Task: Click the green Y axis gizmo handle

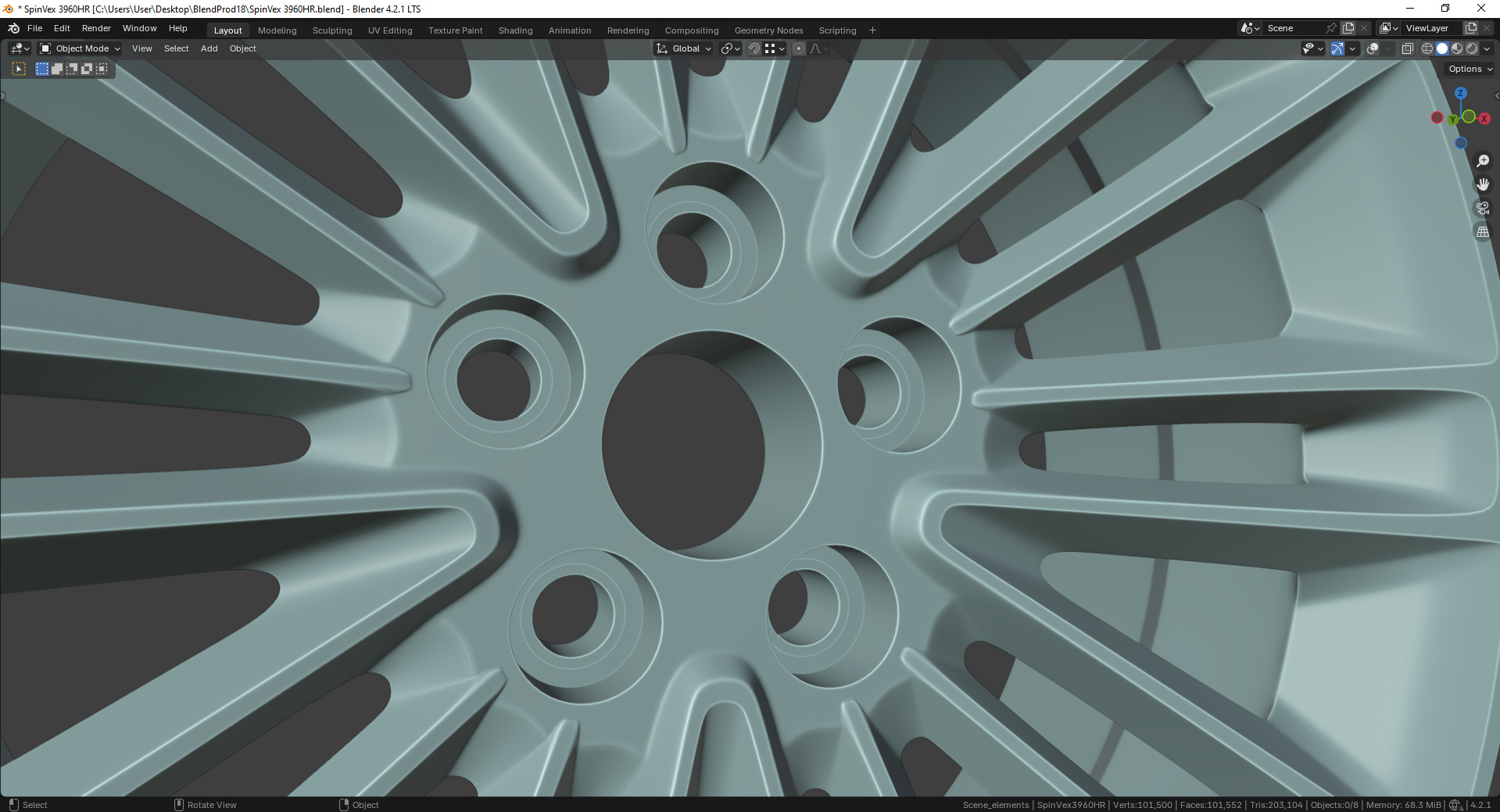Action: [x=1453, y=120]
